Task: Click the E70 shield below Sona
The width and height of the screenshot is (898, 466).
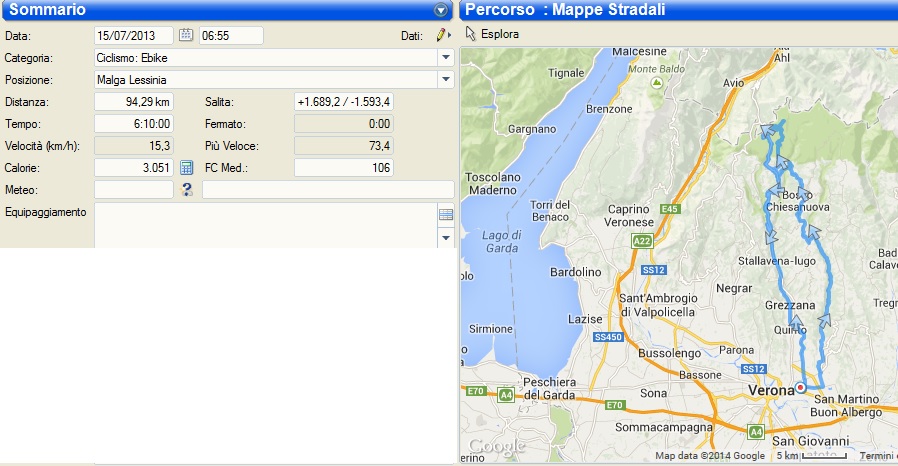Action: coord(615,405)
